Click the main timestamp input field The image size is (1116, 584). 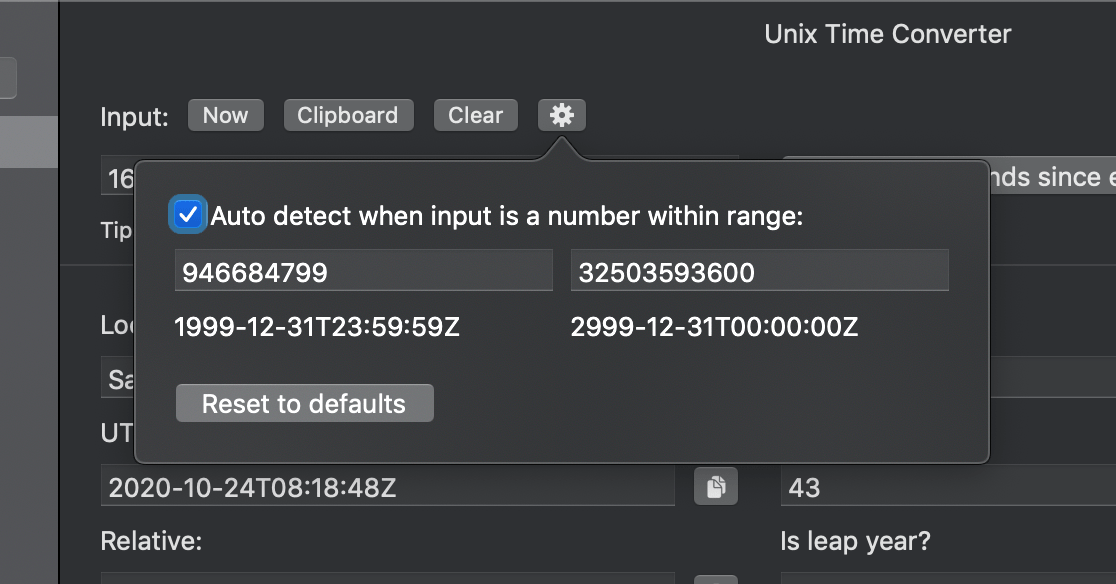tap(120, 177)
